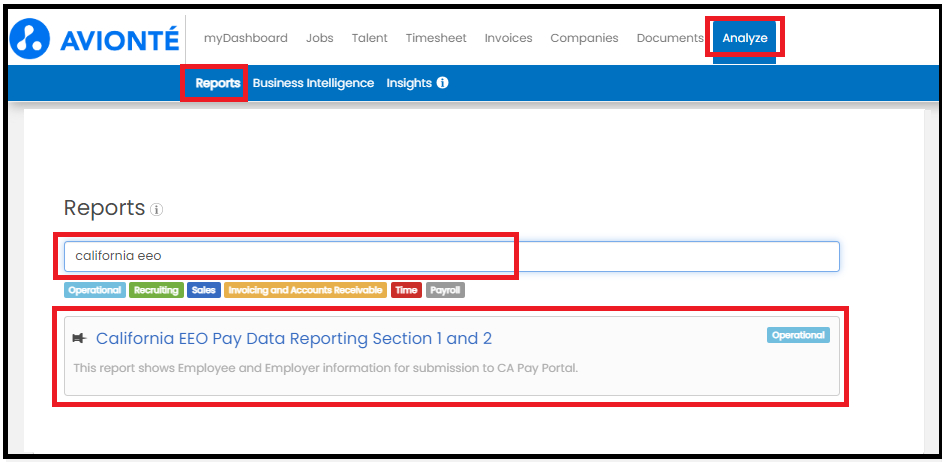The image size is (946, 462).
Task: Click the Avionté logo icon
Action: tap(30, 39)
